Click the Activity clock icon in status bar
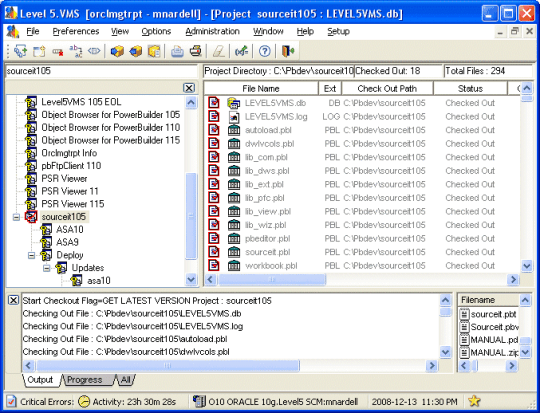The image size is (540, 413). tap(84, 401)
